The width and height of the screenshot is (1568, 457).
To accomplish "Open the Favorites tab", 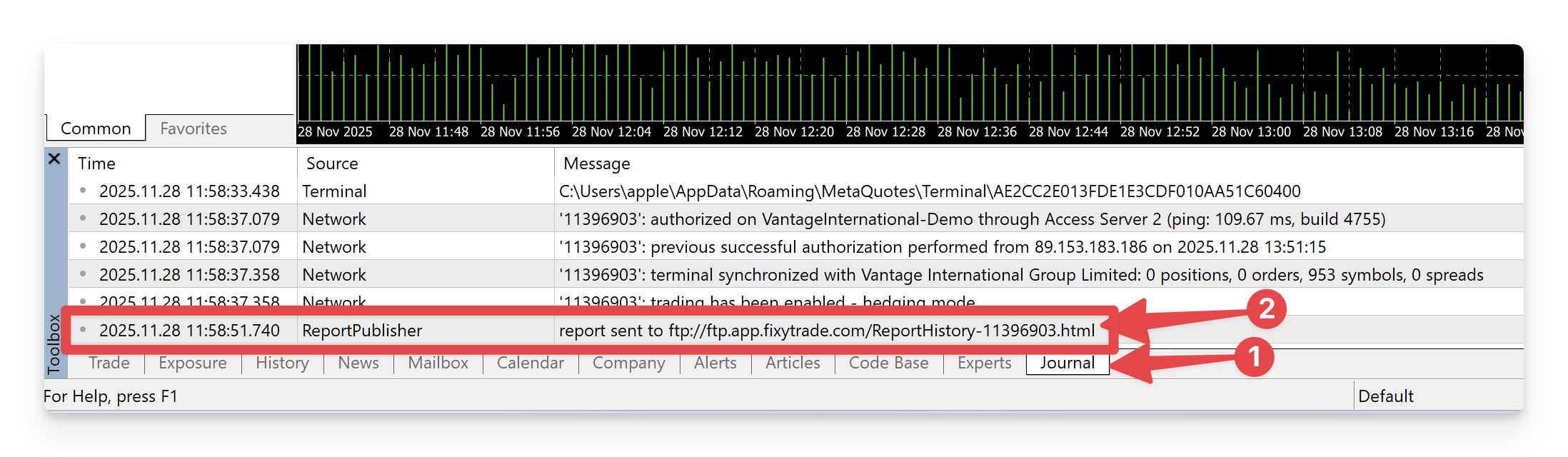I will pyautogui.click(x=194, y=129).
